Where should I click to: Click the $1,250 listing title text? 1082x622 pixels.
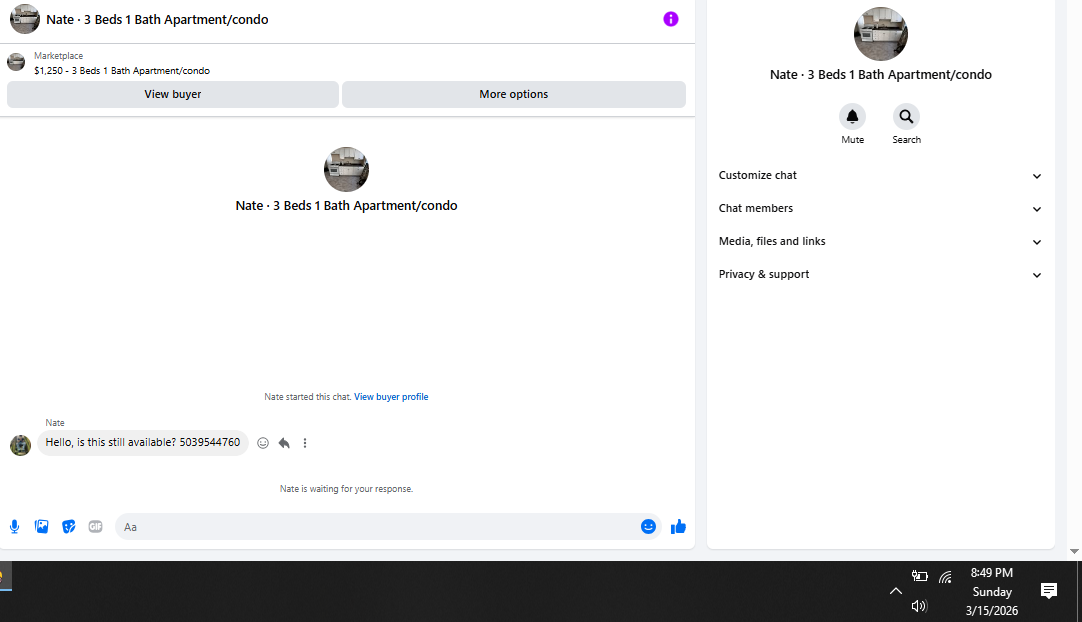[x=122, y=71]
